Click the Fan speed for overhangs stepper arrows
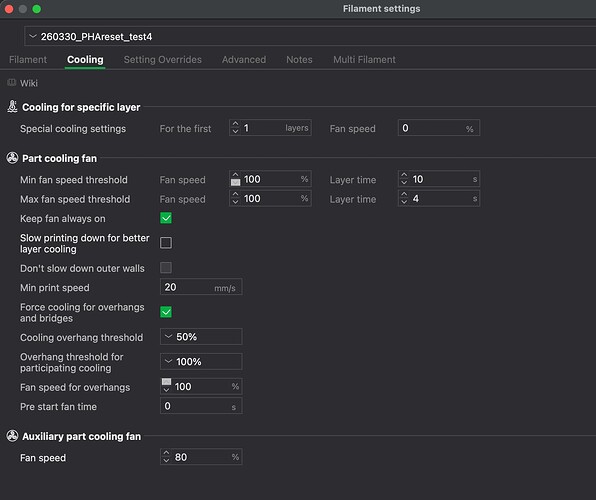This screenshot has height=500, width=596. (x=166, y=386)
